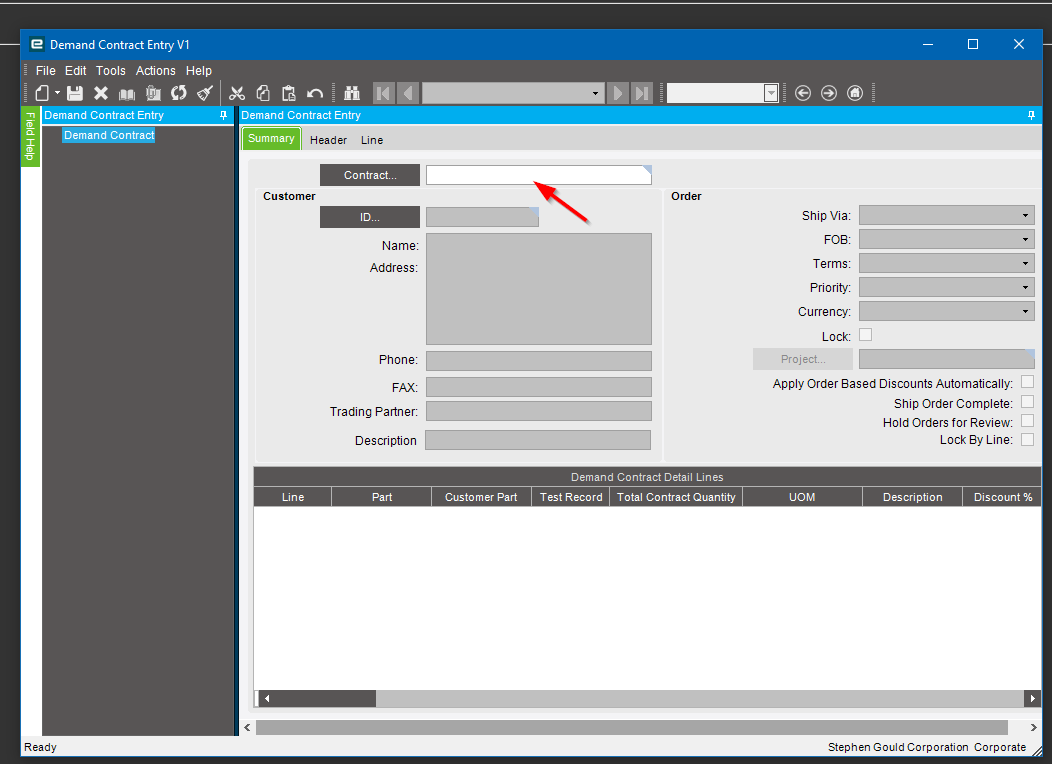Save the contract with the floppy disk icon
This screenshot has height=764, width=1052.
tap(74, 93)
